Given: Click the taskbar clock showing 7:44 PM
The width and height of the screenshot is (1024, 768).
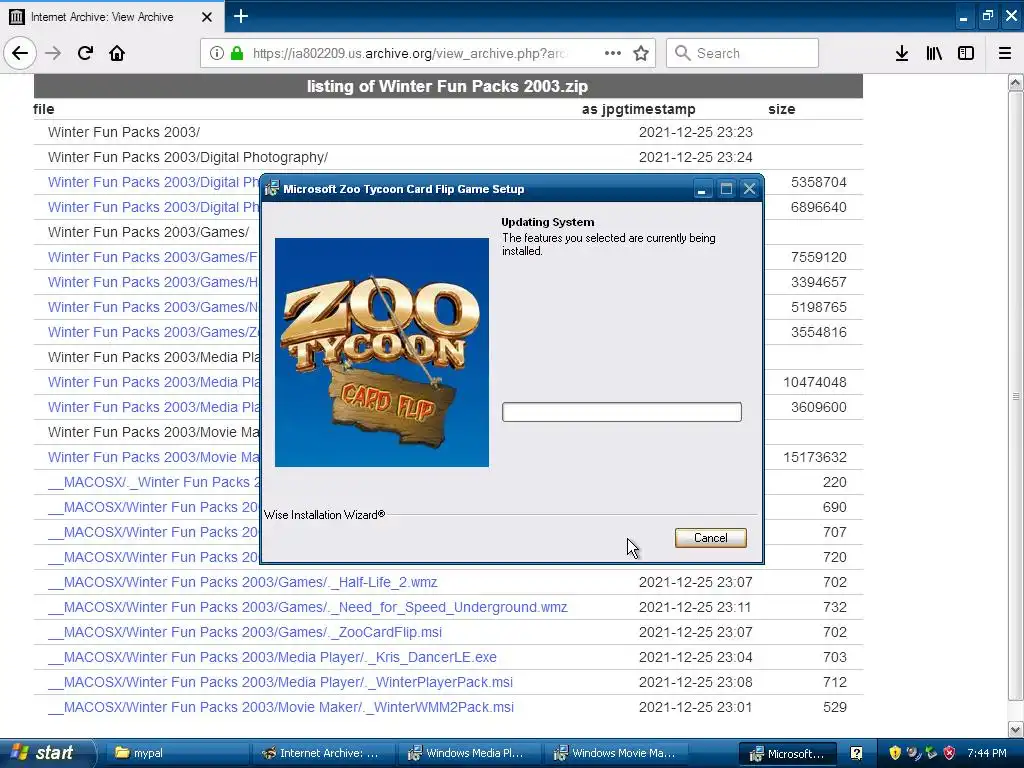Looking at the screenshot, I should pos(987,753).
